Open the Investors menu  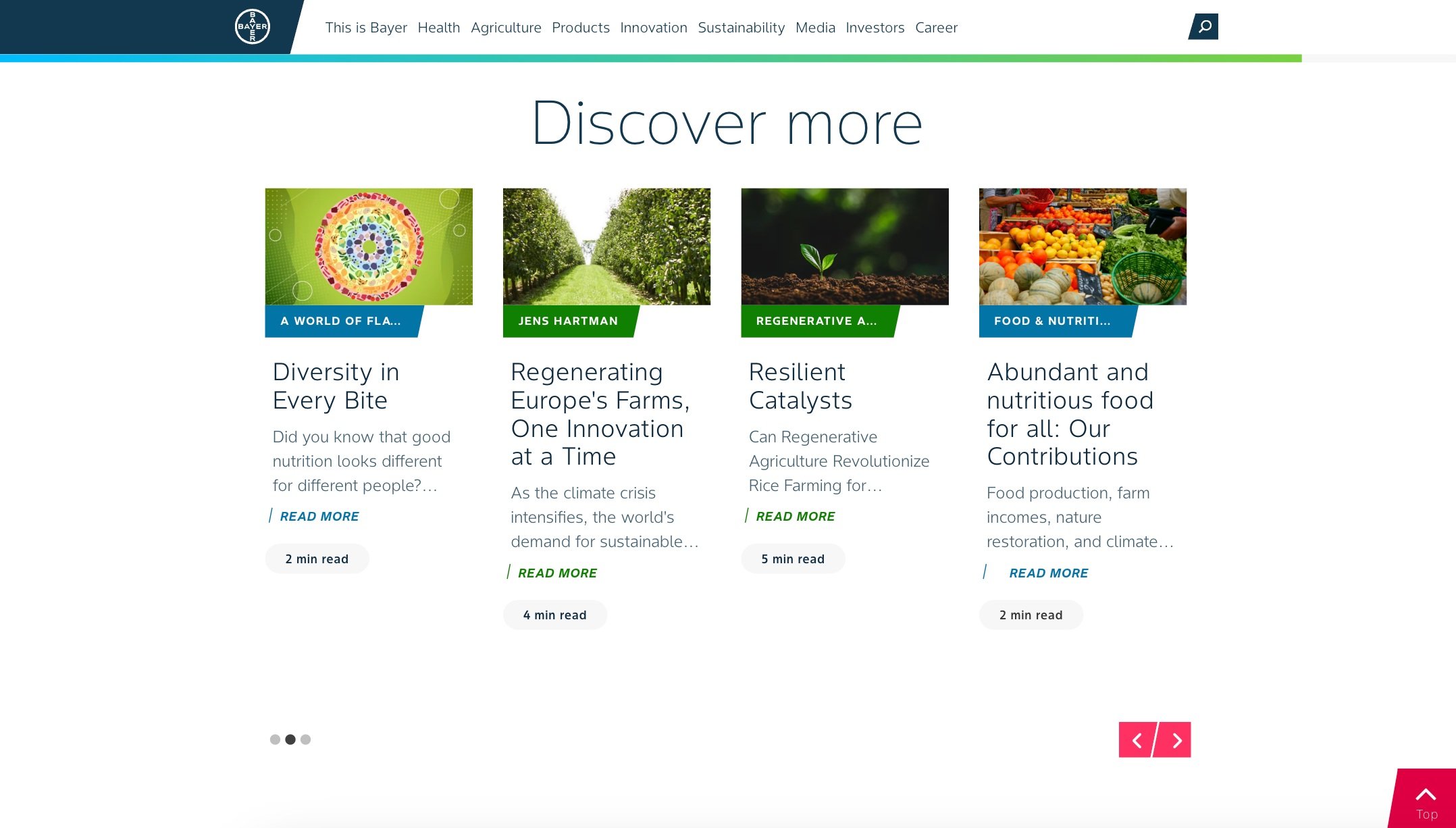(875, 28)
